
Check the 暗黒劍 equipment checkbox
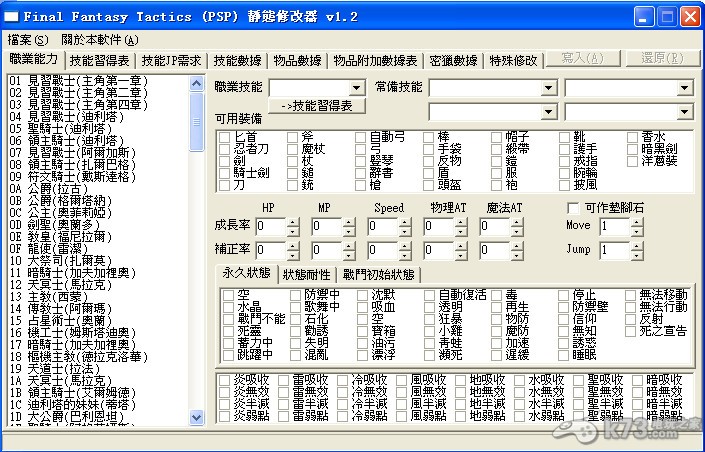click(x=633, y=149)
